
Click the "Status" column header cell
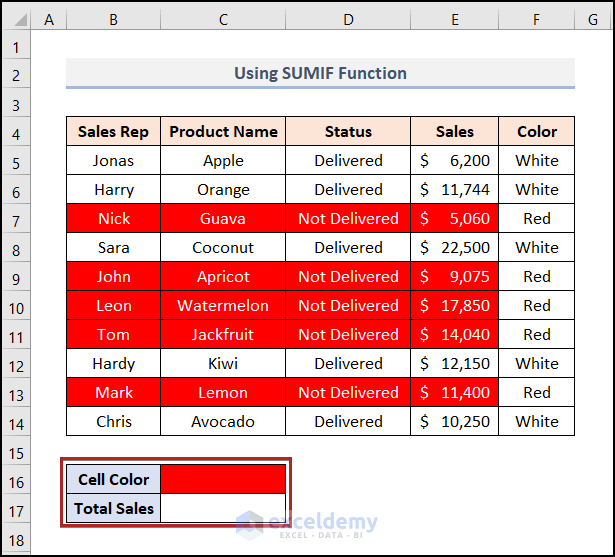point(348,131)
